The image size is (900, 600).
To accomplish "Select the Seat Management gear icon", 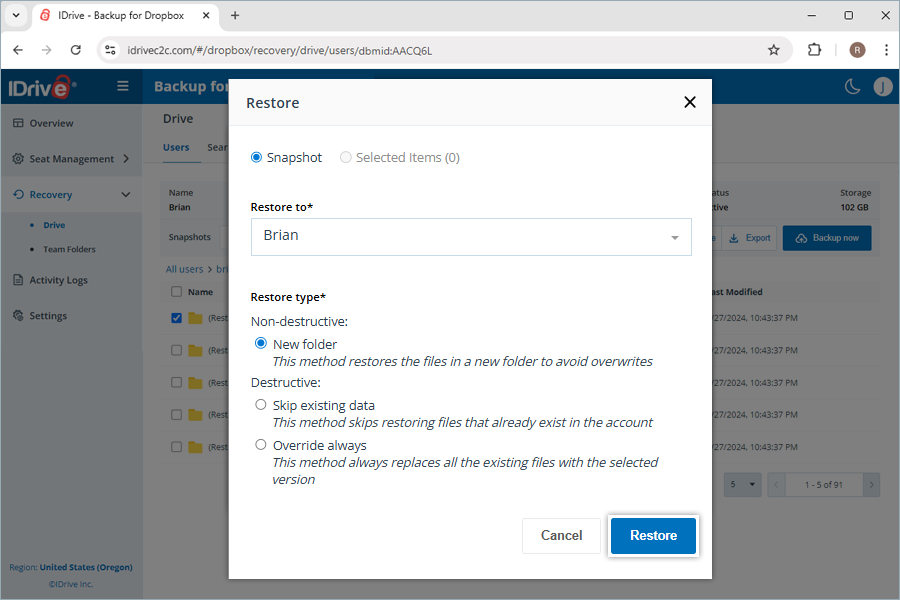I will [17, 158].
